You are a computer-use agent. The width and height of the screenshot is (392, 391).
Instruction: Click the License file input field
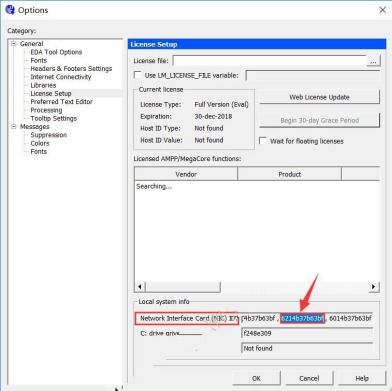pyautogui.click(x=269, y=61)
